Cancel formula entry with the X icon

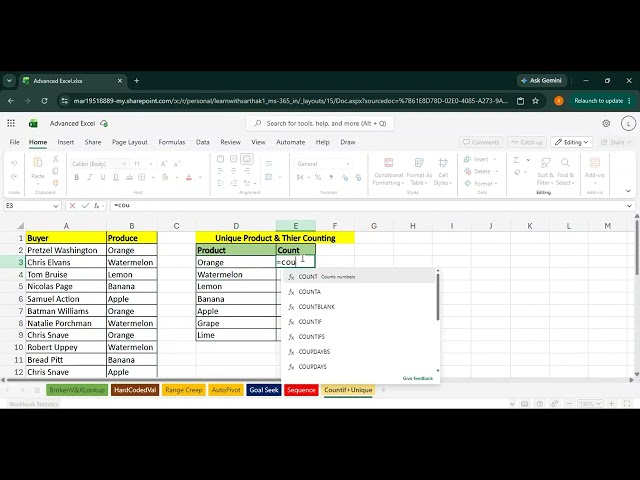click(x=72, y=206)
